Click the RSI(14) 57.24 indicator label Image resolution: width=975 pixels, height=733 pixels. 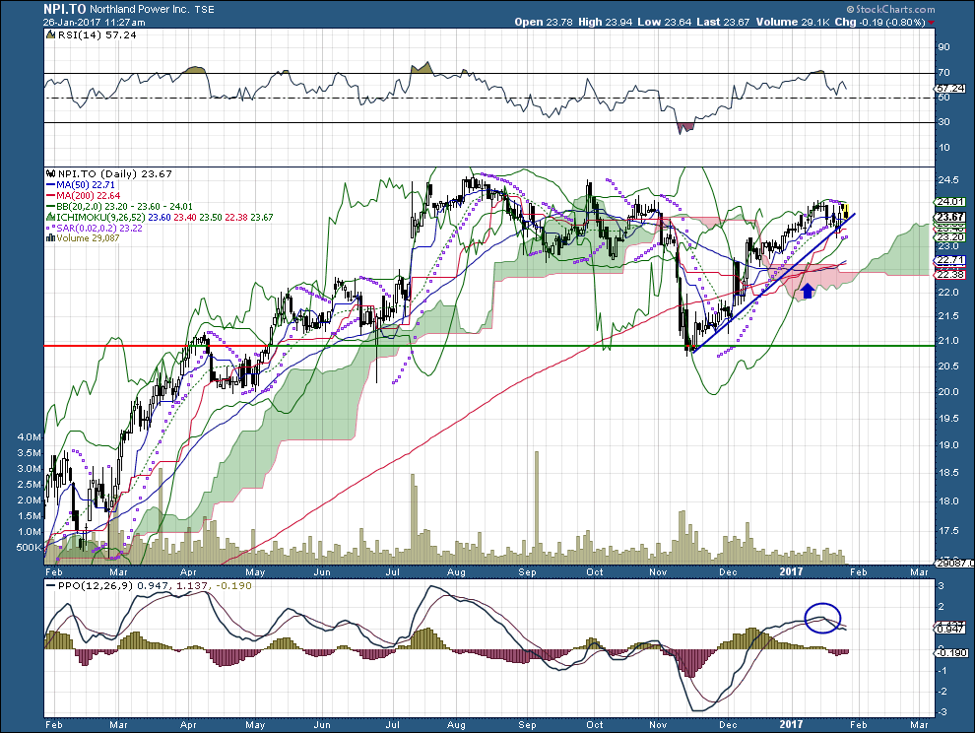[97, 35]
